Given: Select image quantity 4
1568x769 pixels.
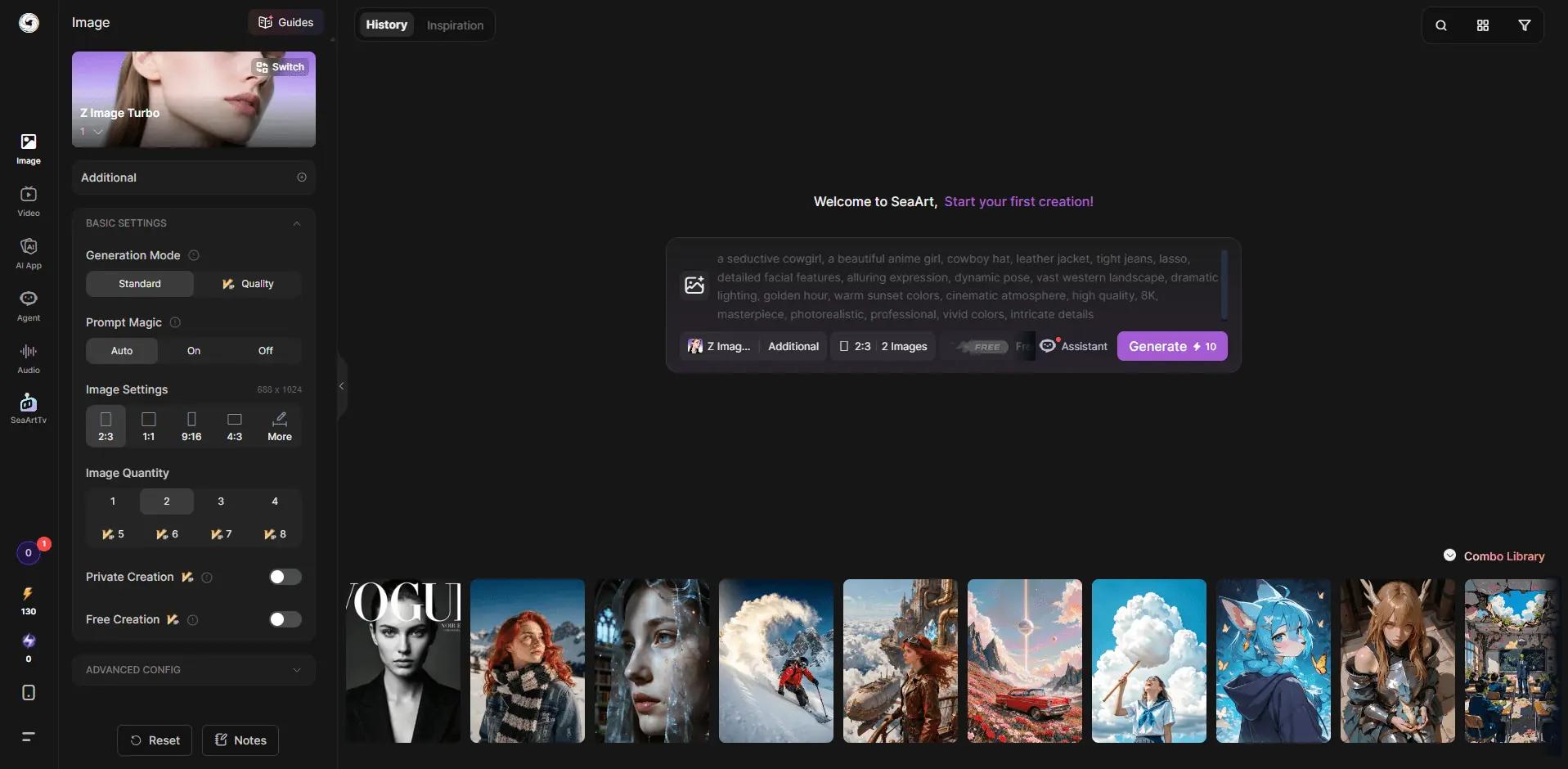Looking at the screenshot, I should click(x=275, y=501).
